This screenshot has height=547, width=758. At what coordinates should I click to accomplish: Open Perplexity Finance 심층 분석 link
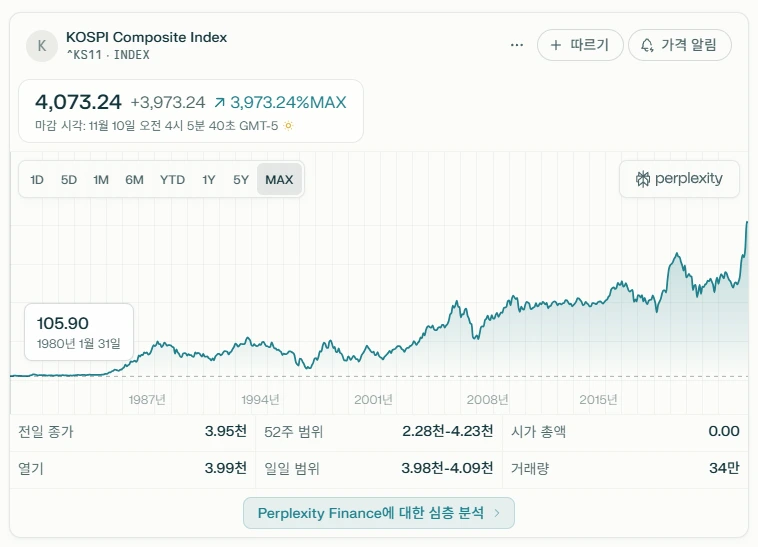click(370, 513)
